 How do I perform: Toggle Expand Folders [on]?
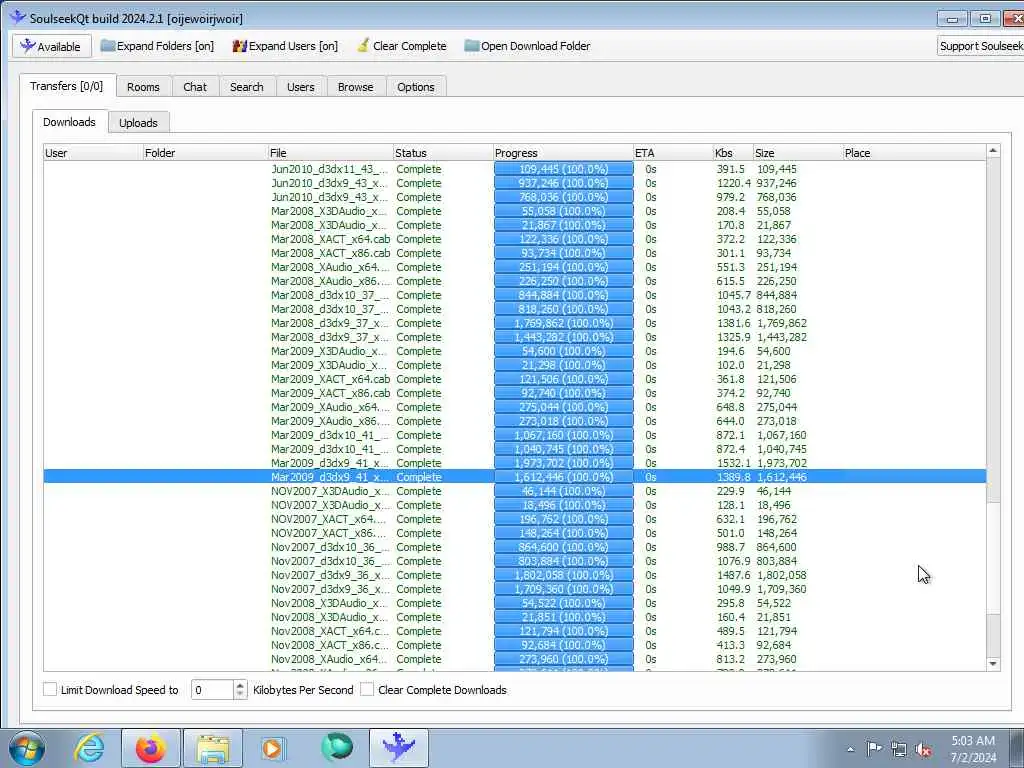click(157, 46)
